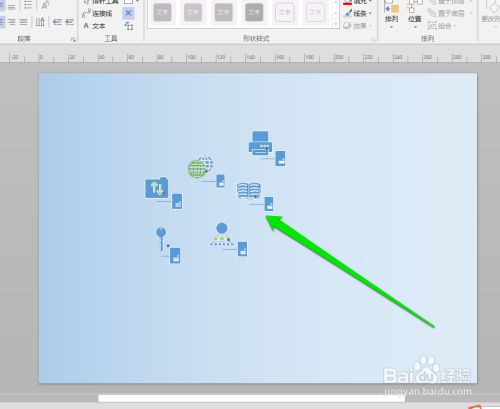The height and width of the screenshot is (409, 500).
Task: Open the Shape Styles dialog launcher
Action: 374,40
